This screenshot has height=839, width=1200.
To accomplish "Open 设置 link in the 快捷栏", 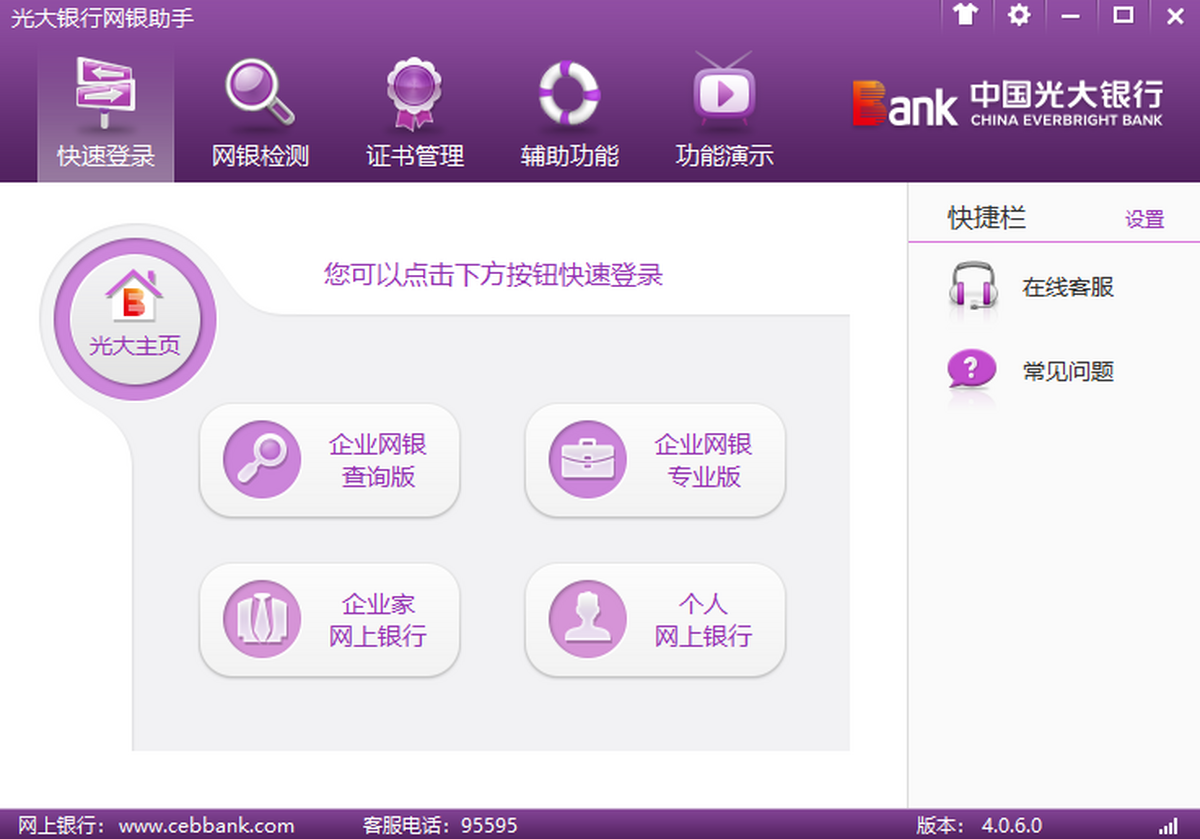I will click(x=1144, y=220).
